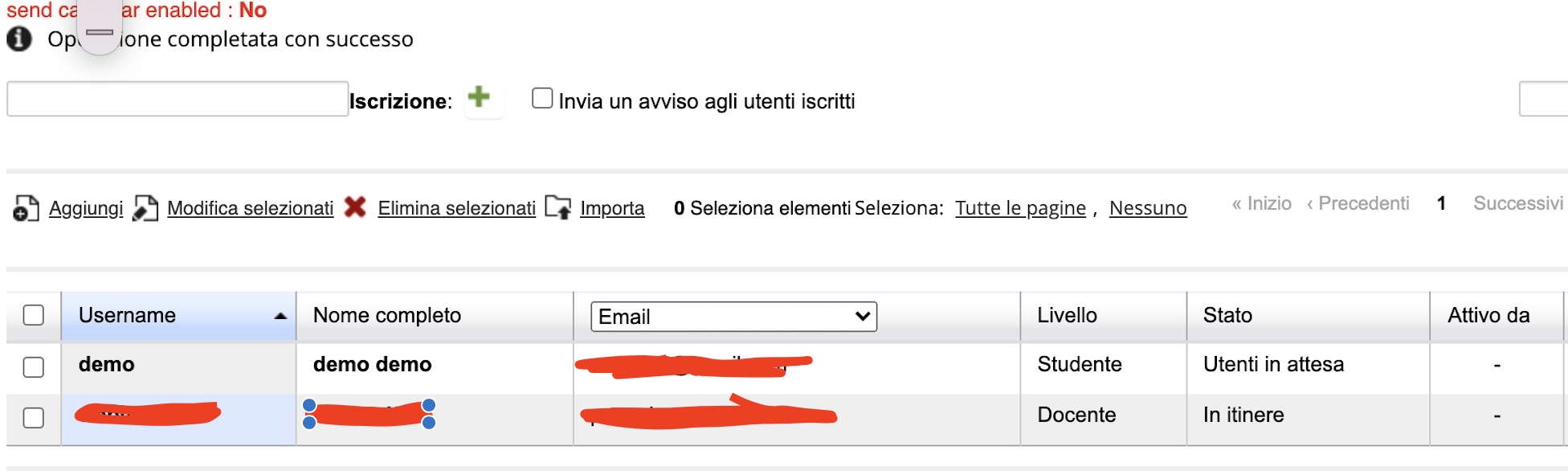
Task: Sort by Nome completo column header
Action: pos(387,315)
